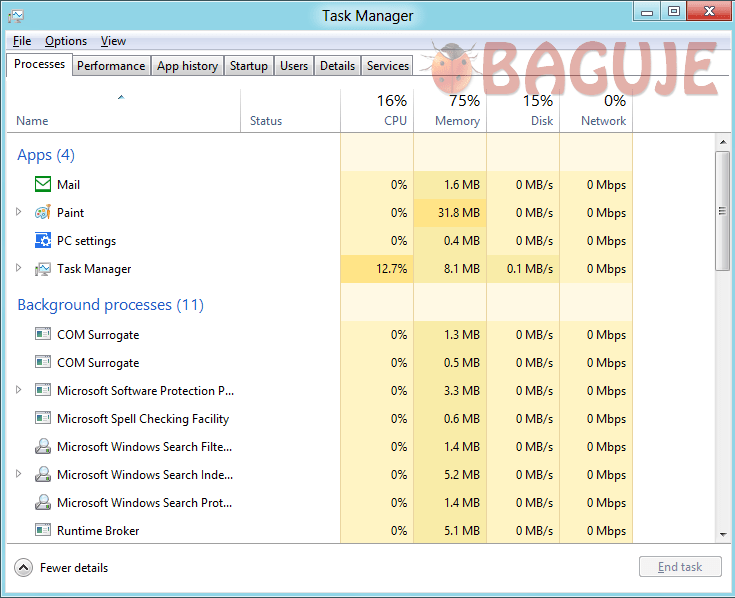Viewport: 735px width, 598px height.
Task: Click the End task button
Action: (680, 567)
